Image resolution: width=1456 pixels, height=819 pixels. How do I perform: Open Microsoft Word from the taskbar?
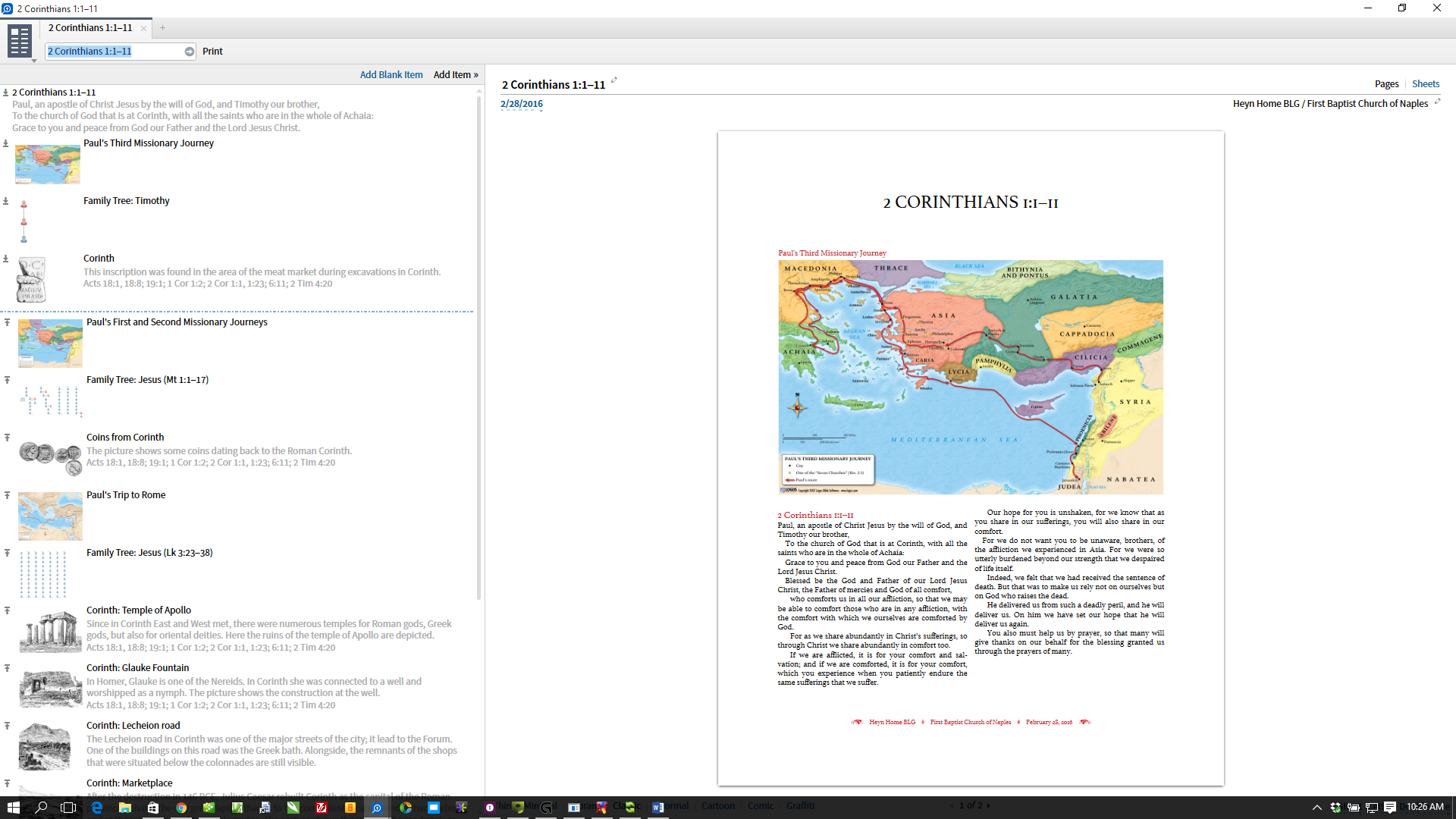coord(657,808)
